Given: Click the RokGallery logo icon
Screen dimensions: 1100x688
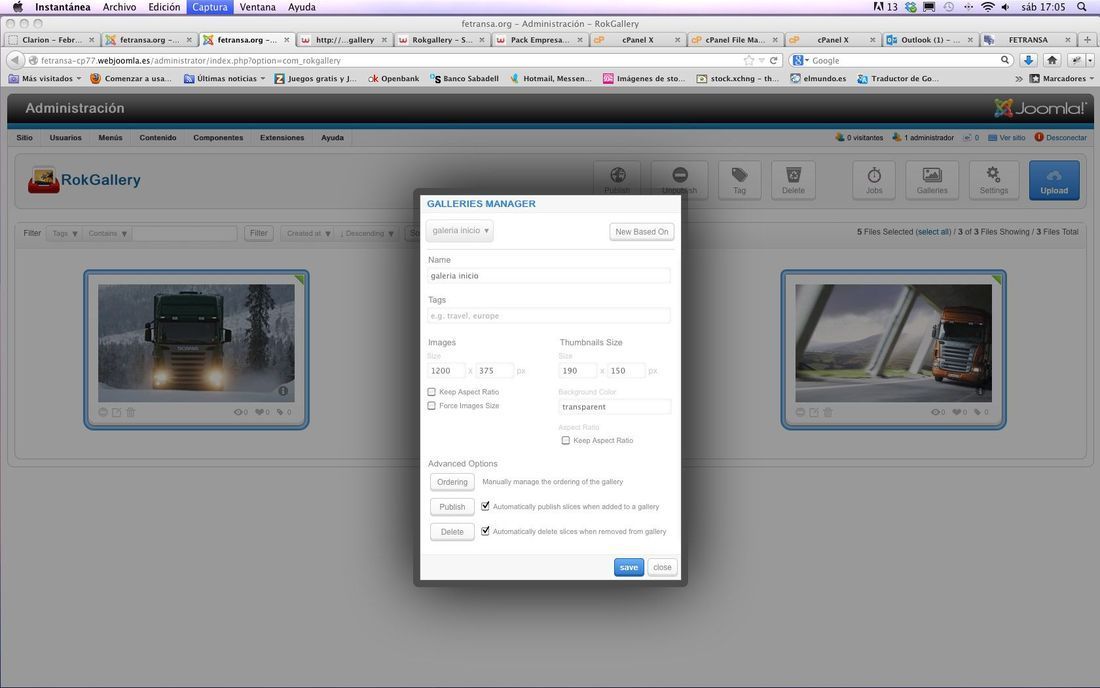Looking at the screenshot, I should [43, 180].
